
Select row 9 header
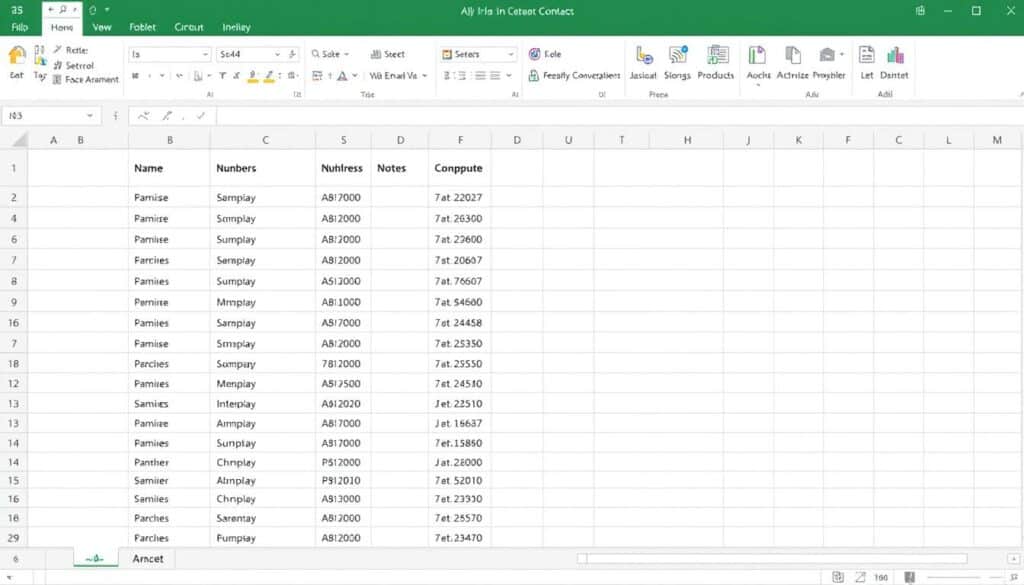click(14, 302)
